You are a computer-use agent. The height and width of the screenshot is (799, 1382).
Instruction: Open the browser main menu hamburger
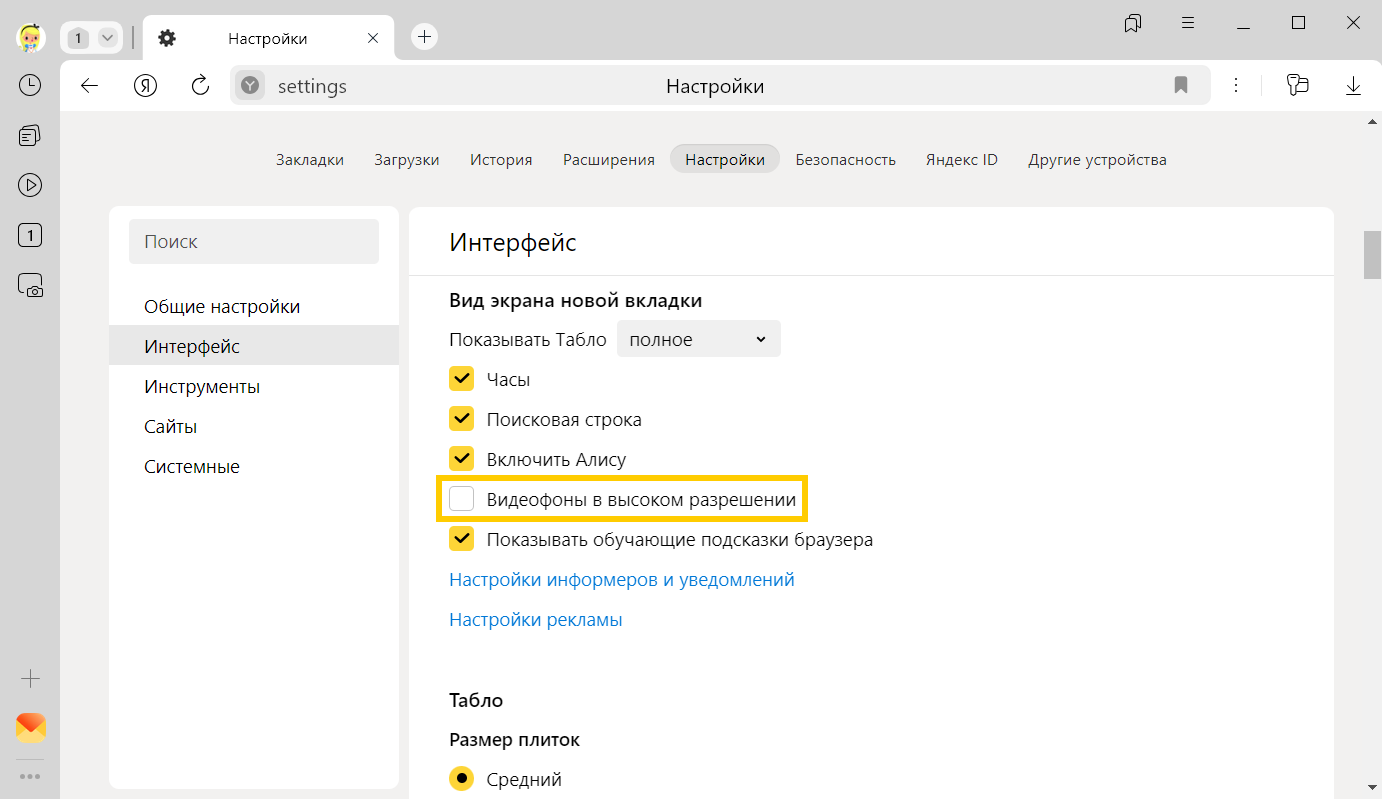click(1188, 23)
